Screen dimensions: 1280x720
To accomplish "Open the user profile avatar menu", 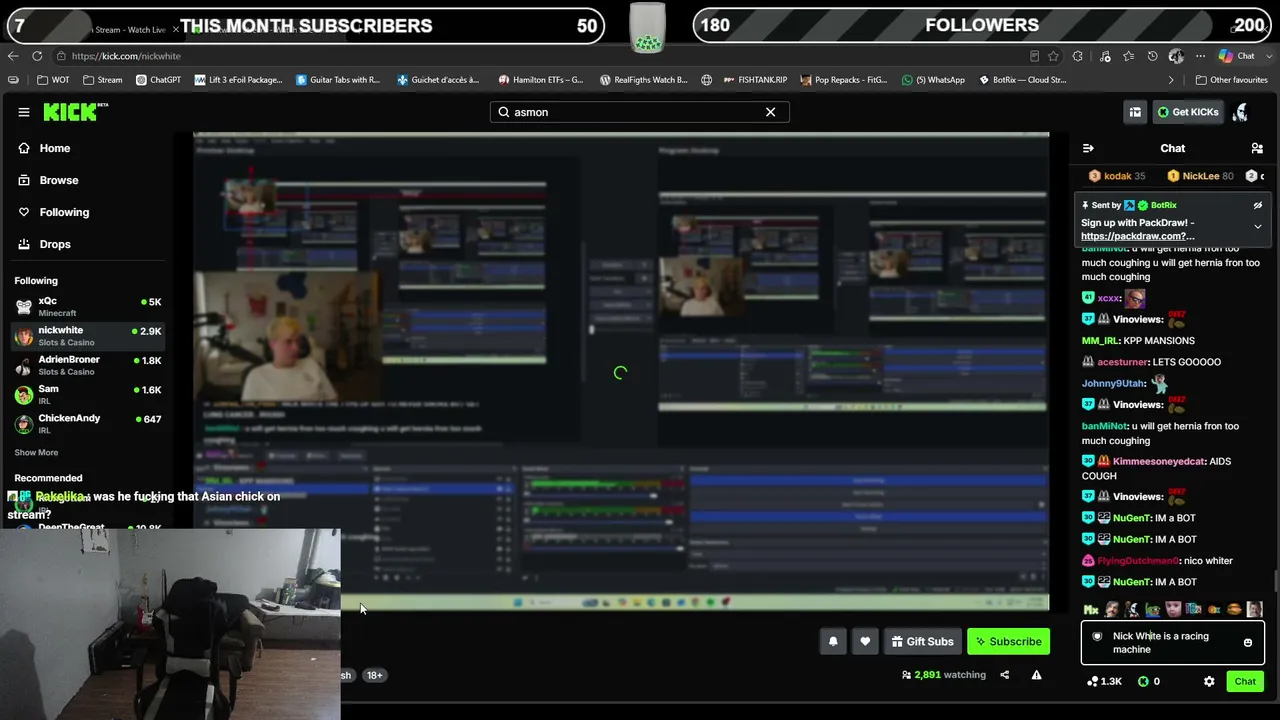I will click(x=1241, y=112).
